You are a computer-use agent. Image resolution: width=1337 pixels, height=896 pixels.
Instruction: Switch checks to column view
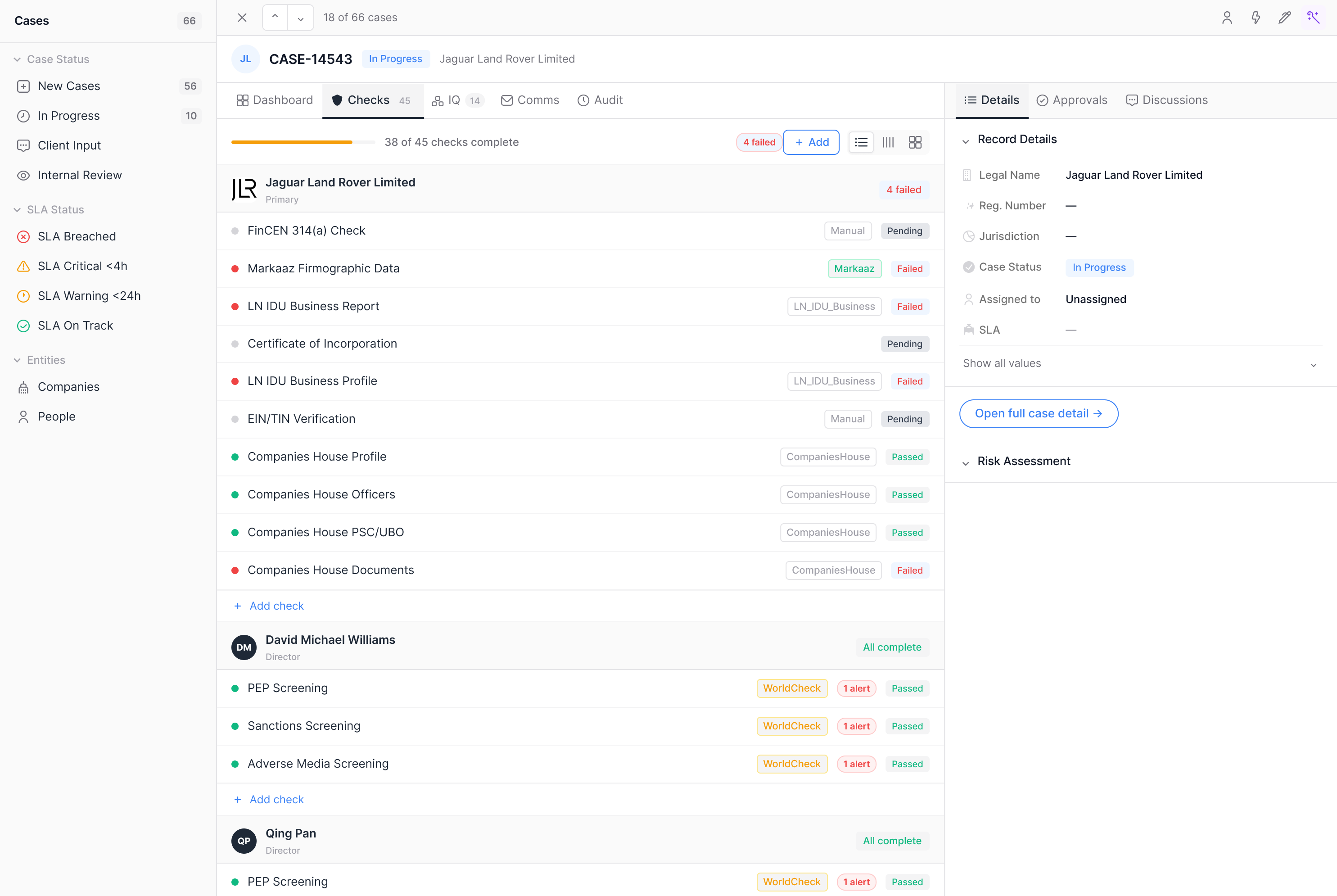(x=888, y=142)
